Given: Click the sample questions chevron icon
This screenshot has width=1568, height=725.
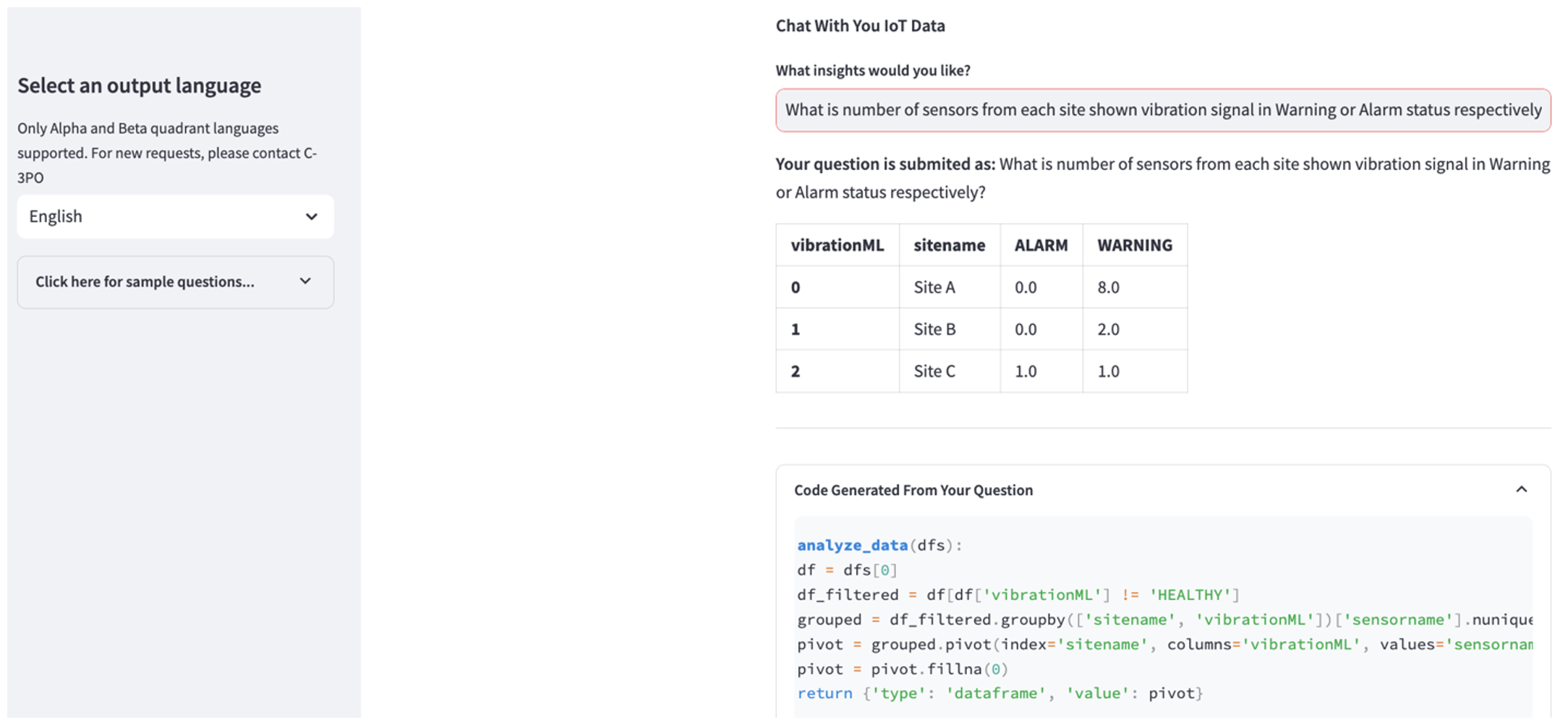Looking at the screenshot, I should pyautogui.click(x=305, y=281).
